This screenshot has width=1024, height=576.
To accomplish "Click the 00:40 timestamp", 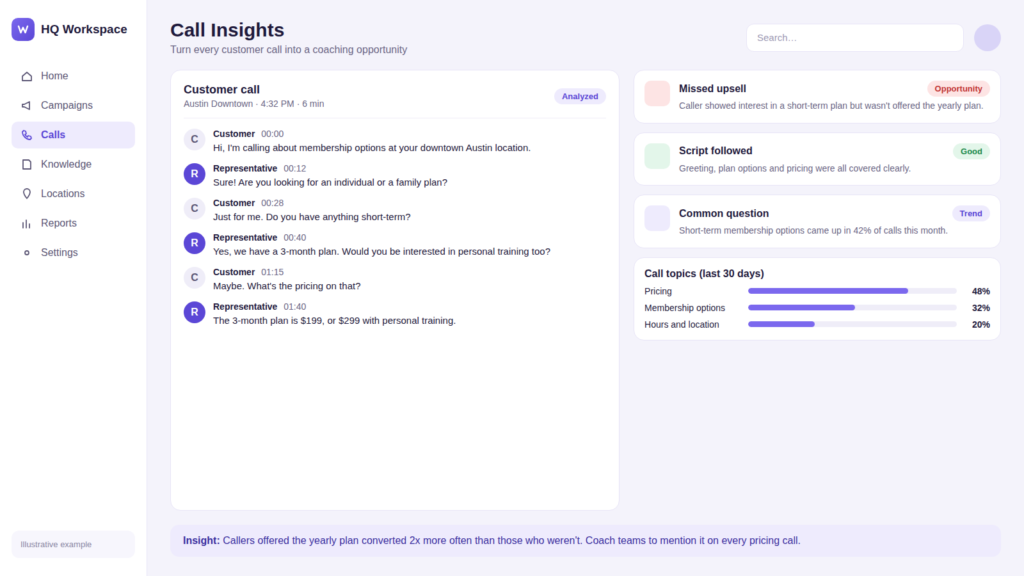I will tap(295, 238).
